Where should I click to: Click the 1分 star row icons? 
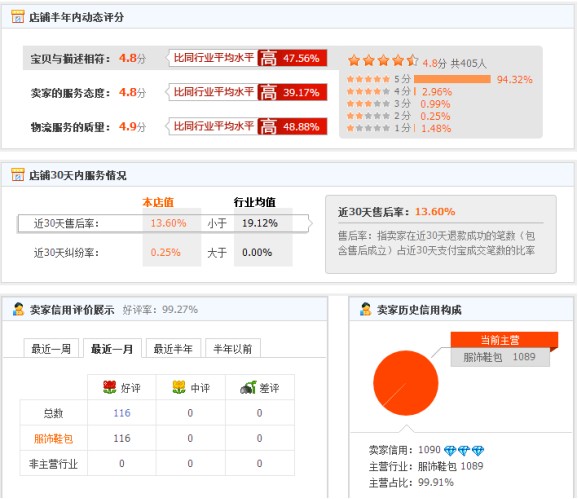tap(368, 128)
